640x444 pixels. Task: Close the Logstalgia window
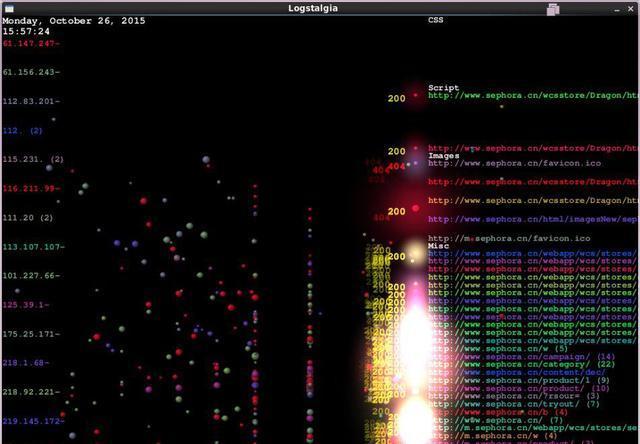(x=630, y=9)
